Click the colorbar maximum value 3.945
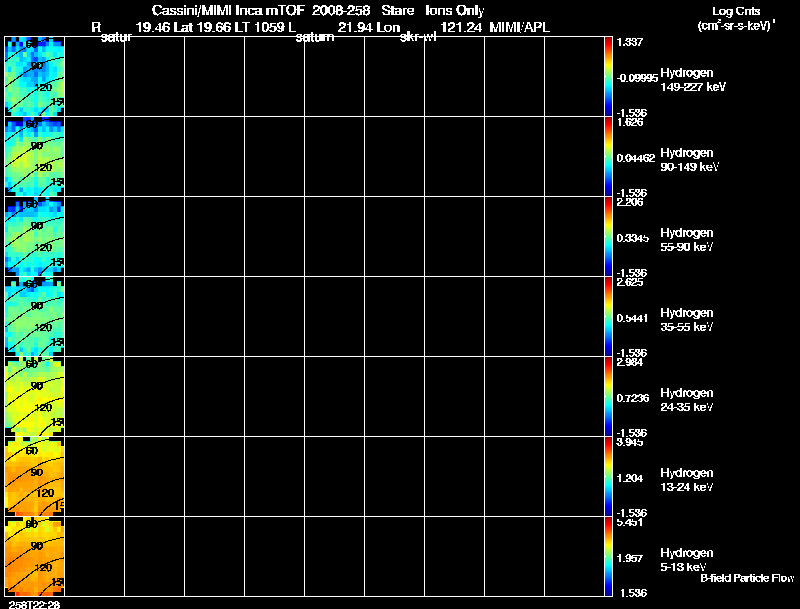 [x=630, y=442]
